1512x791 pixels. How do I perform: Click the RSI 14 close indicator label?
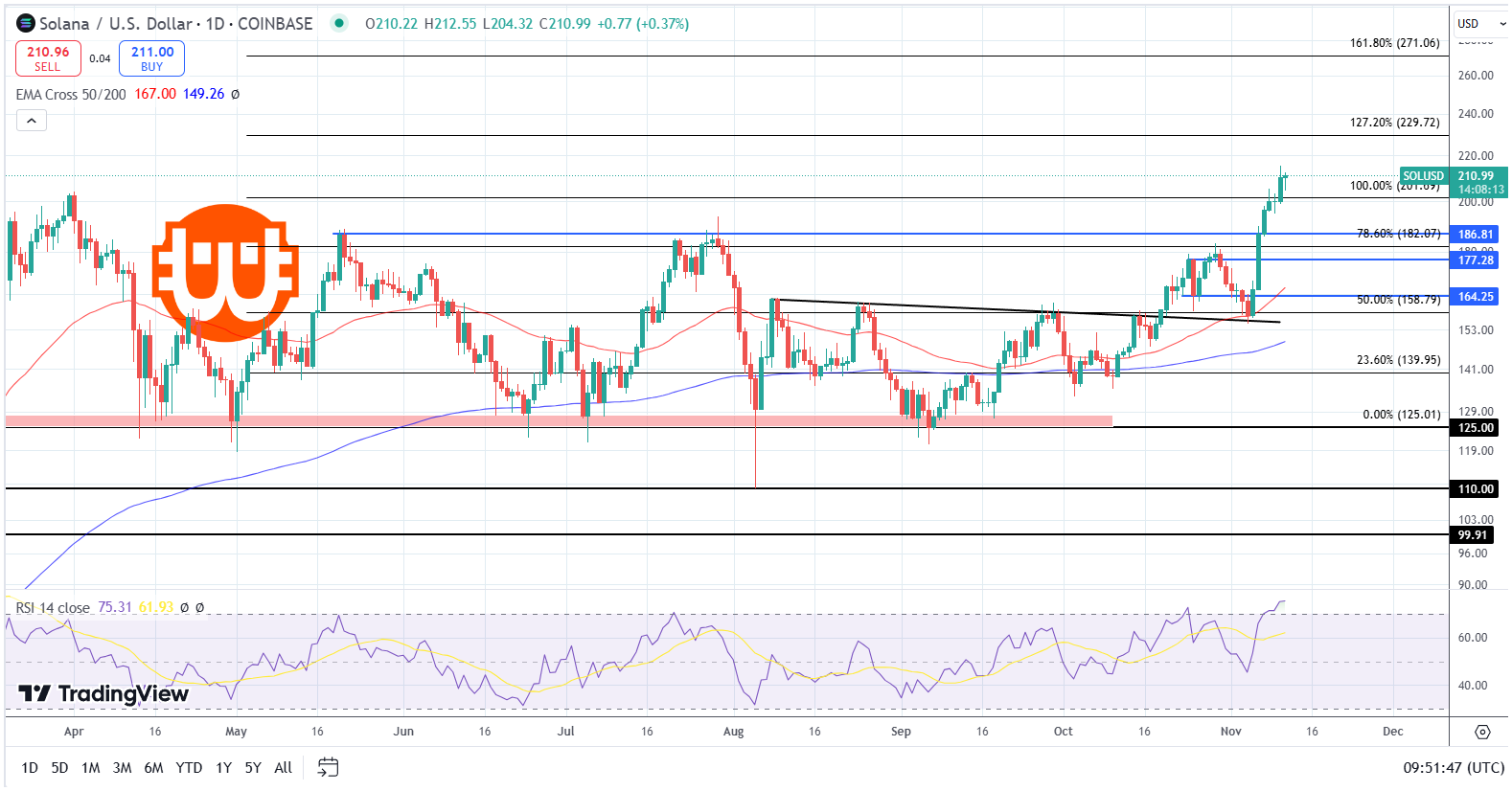click(x=53, y=608)
